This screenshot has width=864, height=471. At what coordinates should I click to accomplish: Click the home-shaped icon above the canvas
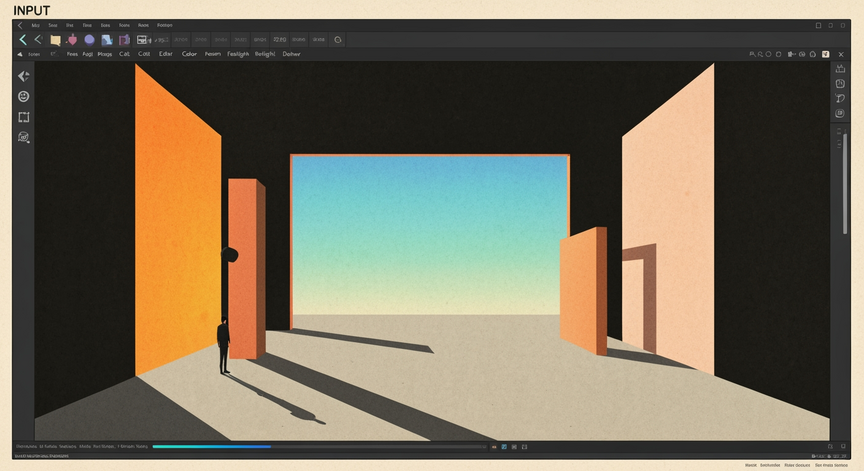(x=813, y=55)
